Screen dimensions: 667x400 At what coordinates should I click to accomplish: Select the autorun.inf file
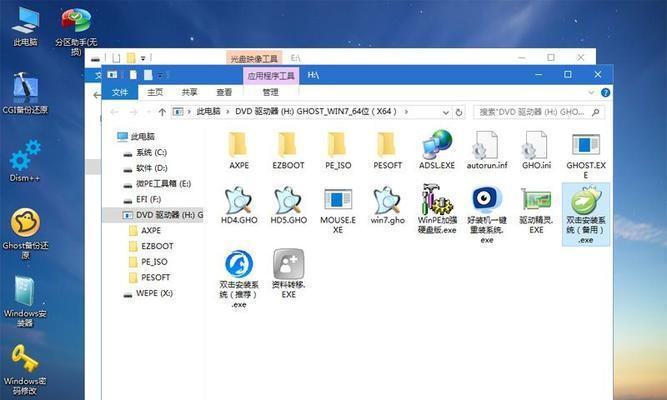click(x=487, y=150)
